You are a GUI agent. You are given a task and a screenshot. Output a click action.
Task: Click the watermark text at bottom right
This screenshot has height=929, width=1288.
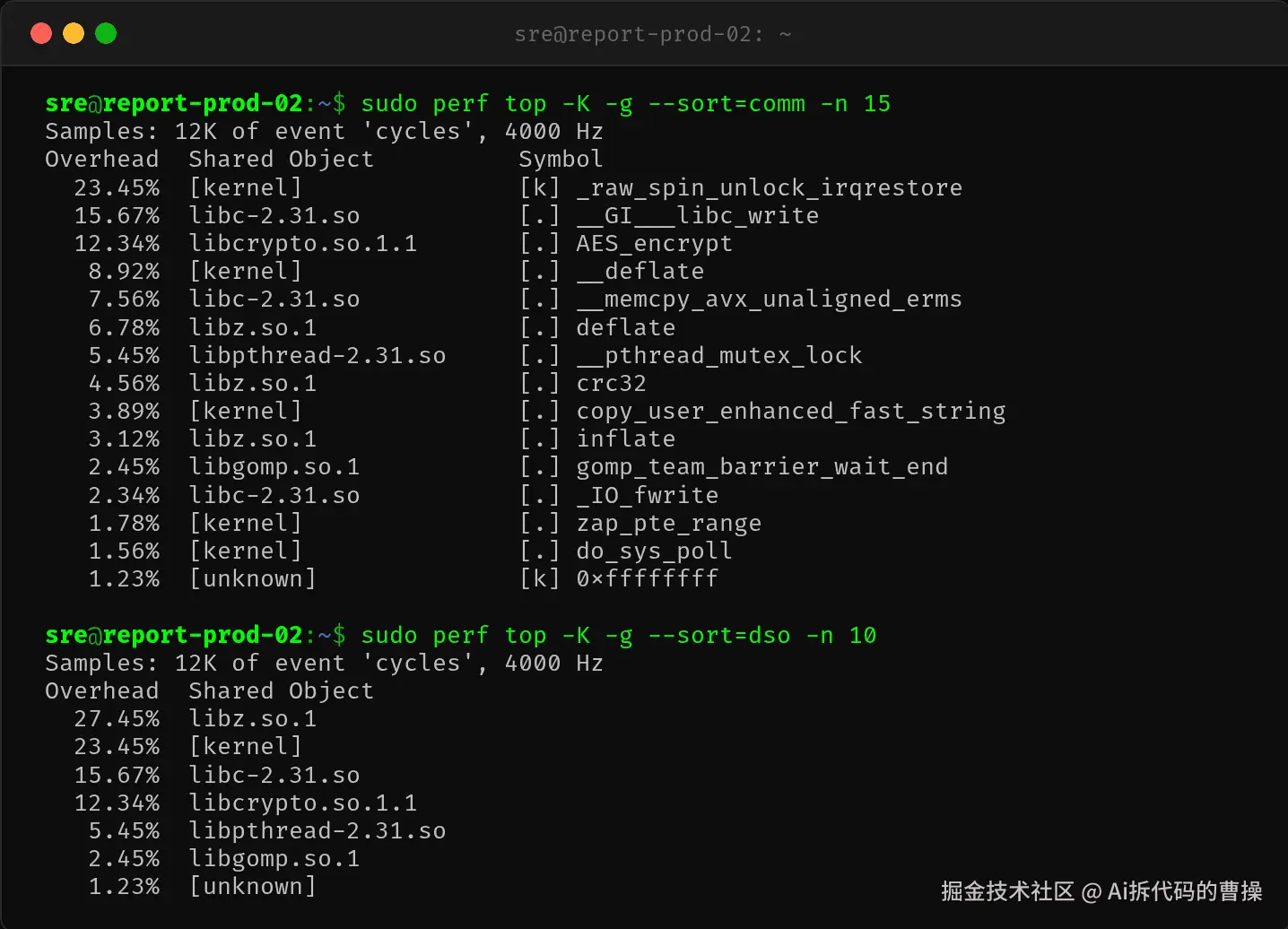[1101, 891]
